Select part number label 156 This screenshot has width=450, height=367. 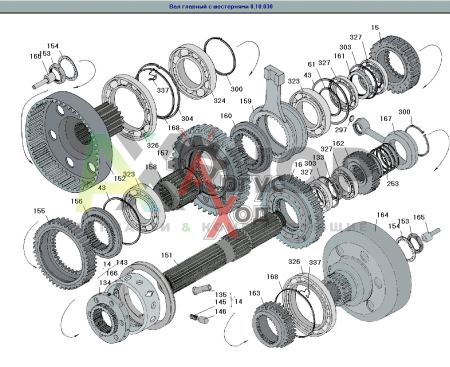(77, 201)
